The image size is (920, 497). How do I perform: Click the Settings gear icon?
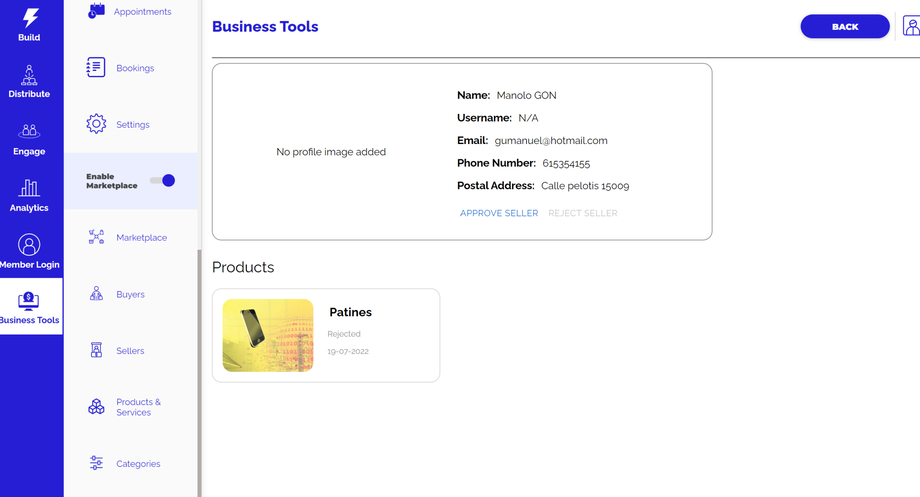coord(96,124)
